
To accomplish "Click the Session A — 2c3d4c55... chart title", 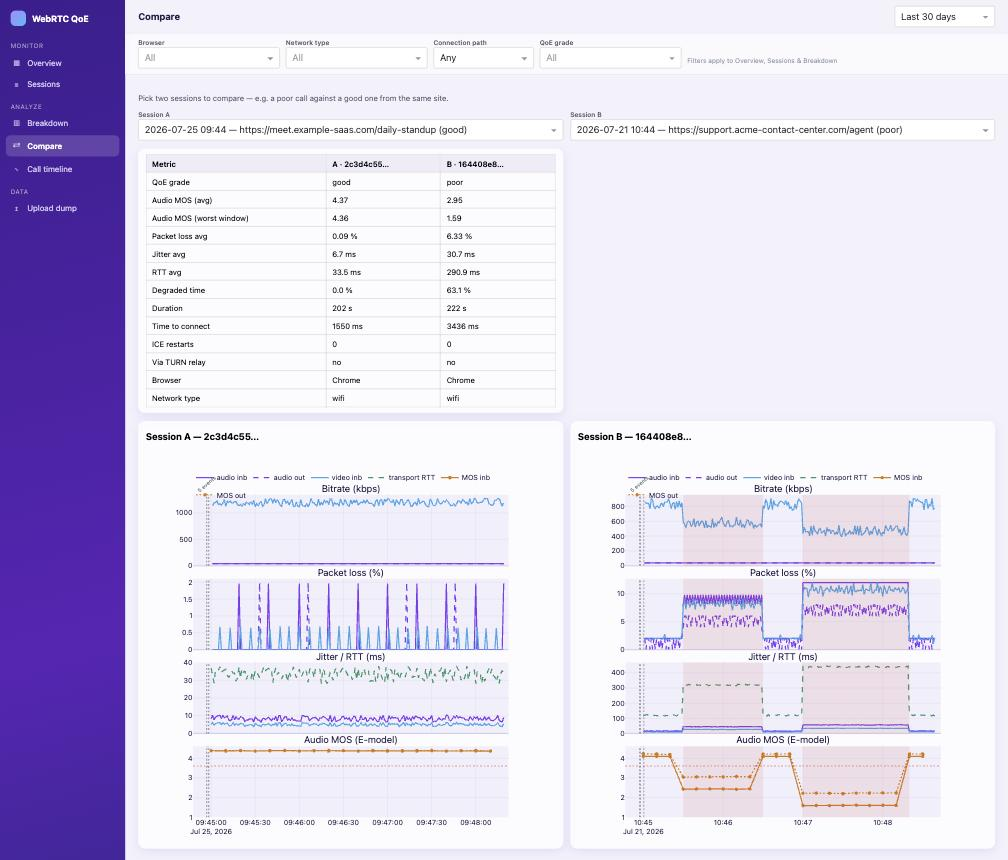I will coord(202,436).
